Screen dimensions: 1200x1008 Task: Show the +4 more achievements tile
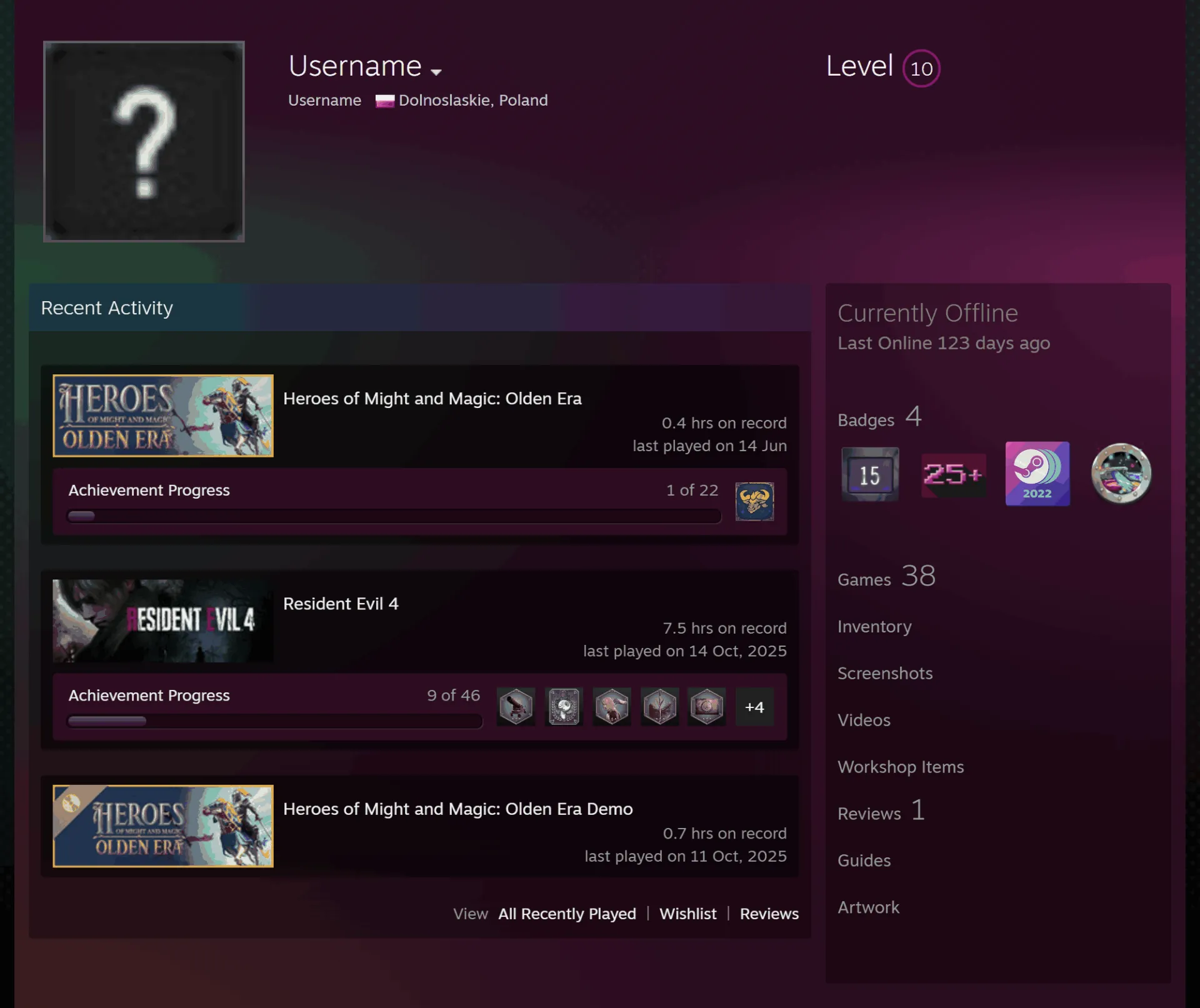pyautogui.click(x=754, y=707)
